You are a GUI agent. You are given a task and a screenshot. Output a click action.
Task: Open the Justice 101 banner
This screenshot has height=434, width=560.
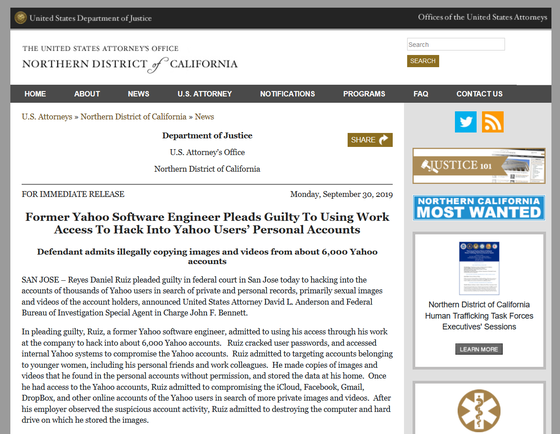click(479, 166)
